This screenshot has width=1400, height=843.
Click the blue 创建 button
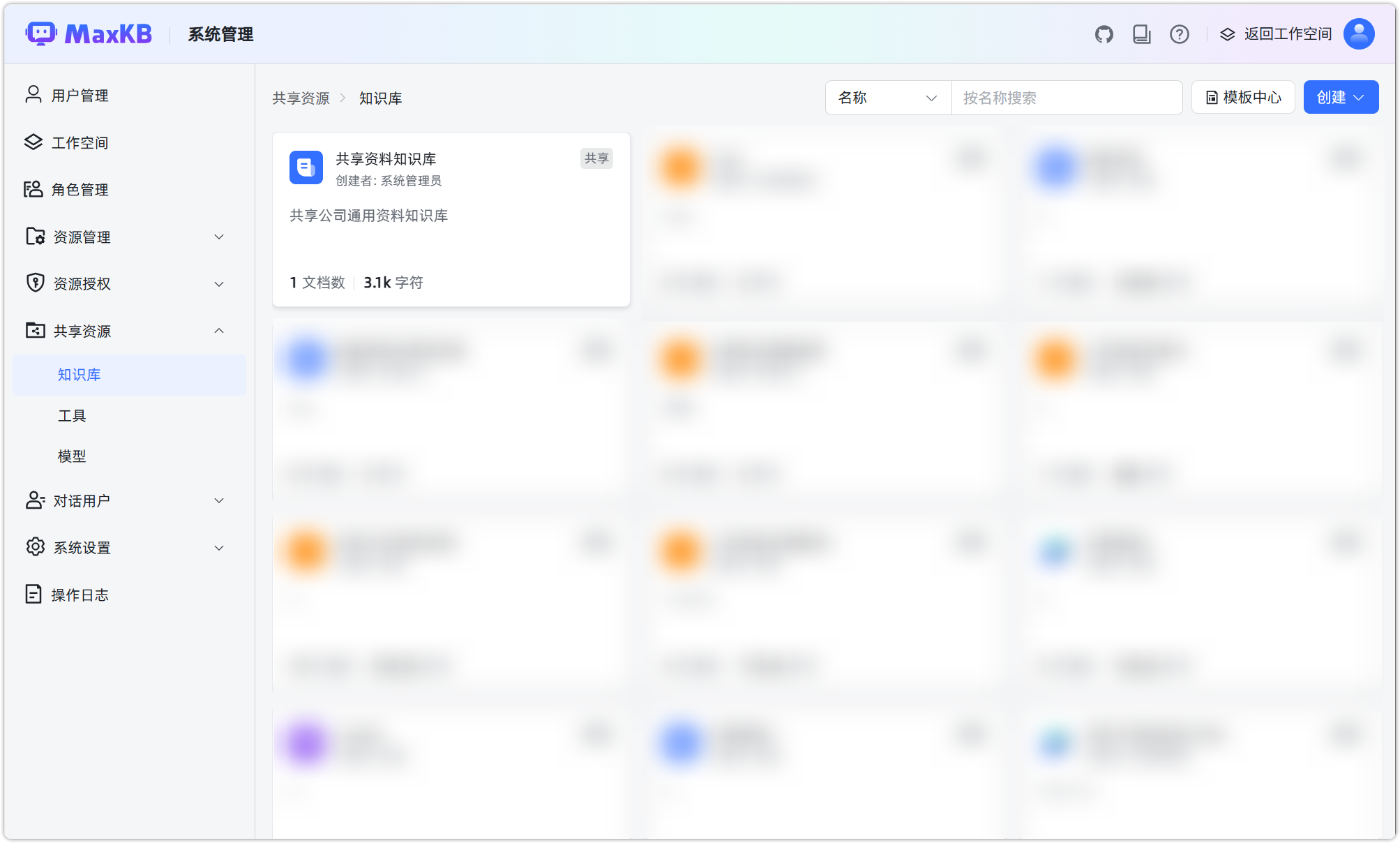point(1340,98)
